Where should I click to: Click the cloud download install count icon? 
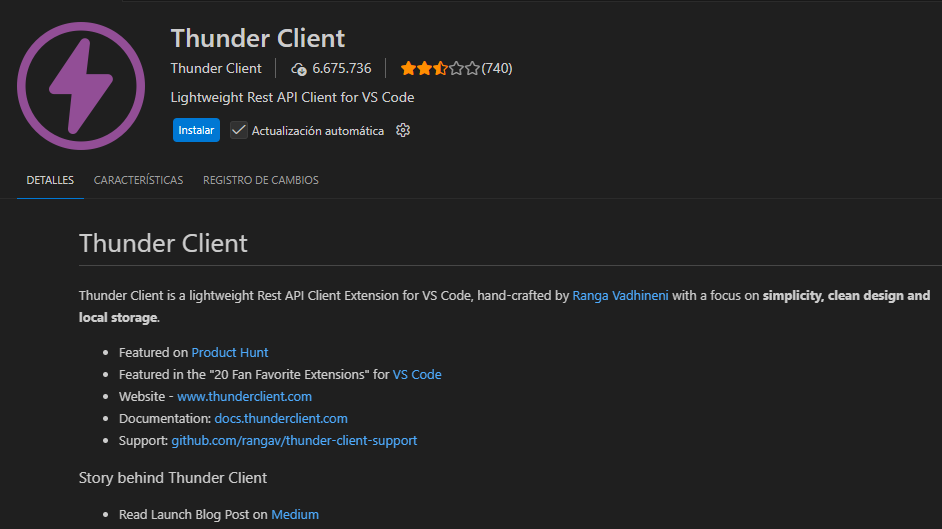pos(298,69)
